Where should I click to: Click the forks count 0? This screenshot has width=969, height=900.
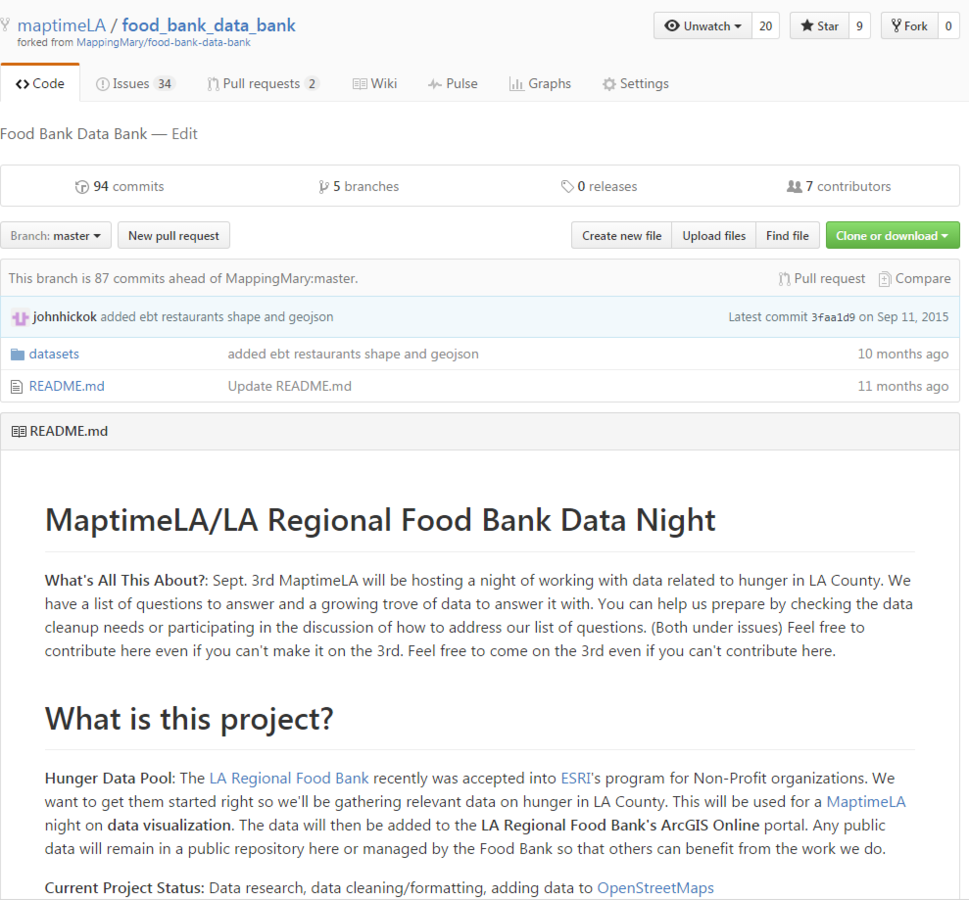pyautogui.click(x=949, y=26)
